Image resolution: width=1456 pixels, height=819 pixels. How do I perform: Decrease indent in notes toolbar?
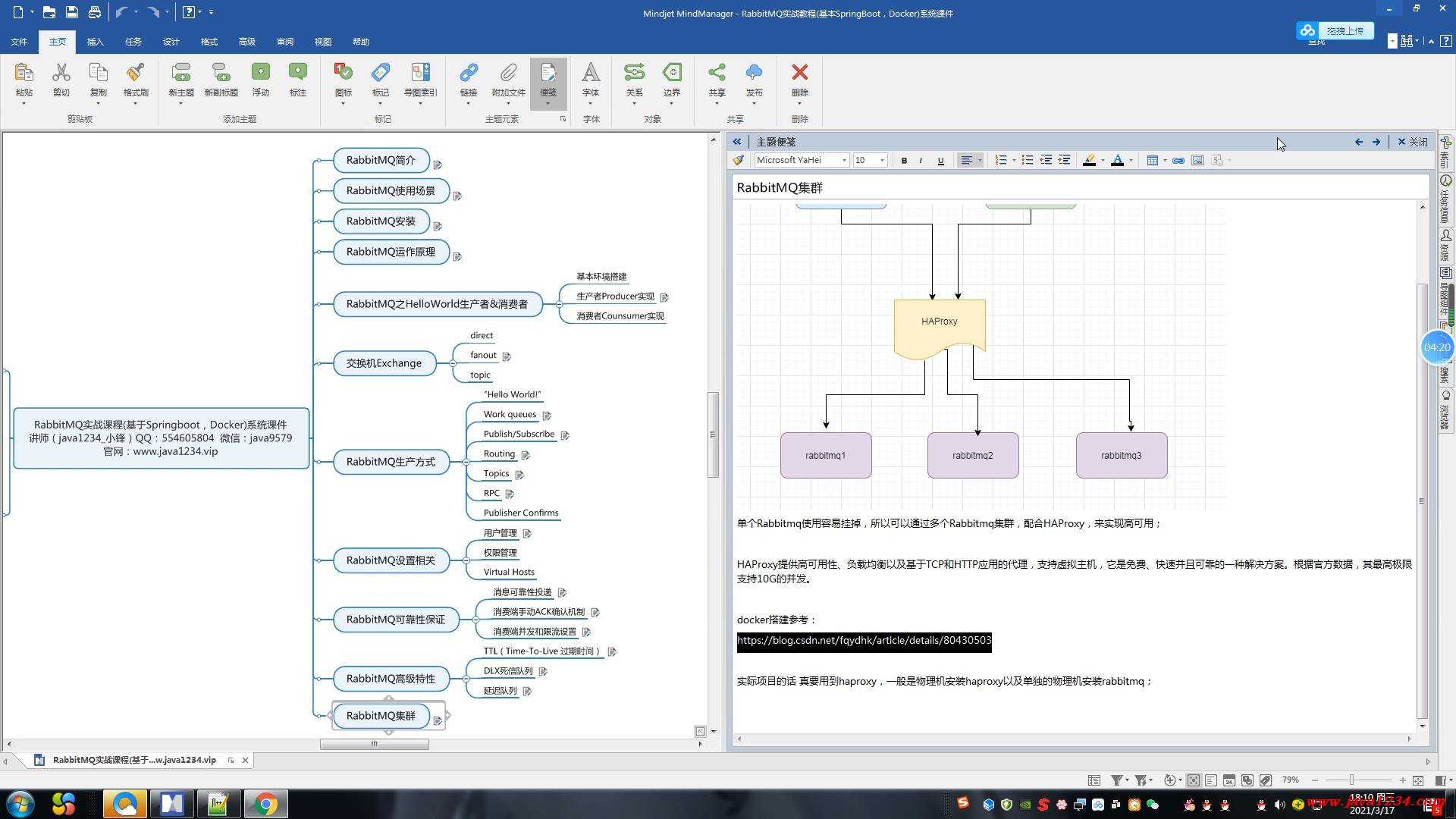click(1046, 160)
